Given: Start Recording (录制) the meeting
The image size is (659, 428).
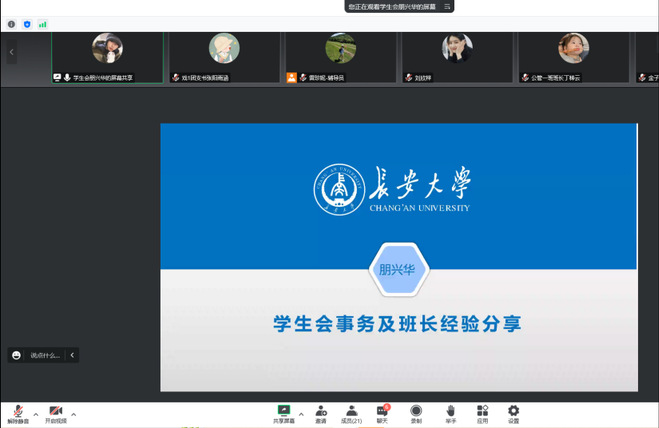Looking at the screenshot, I should (416, 411).
